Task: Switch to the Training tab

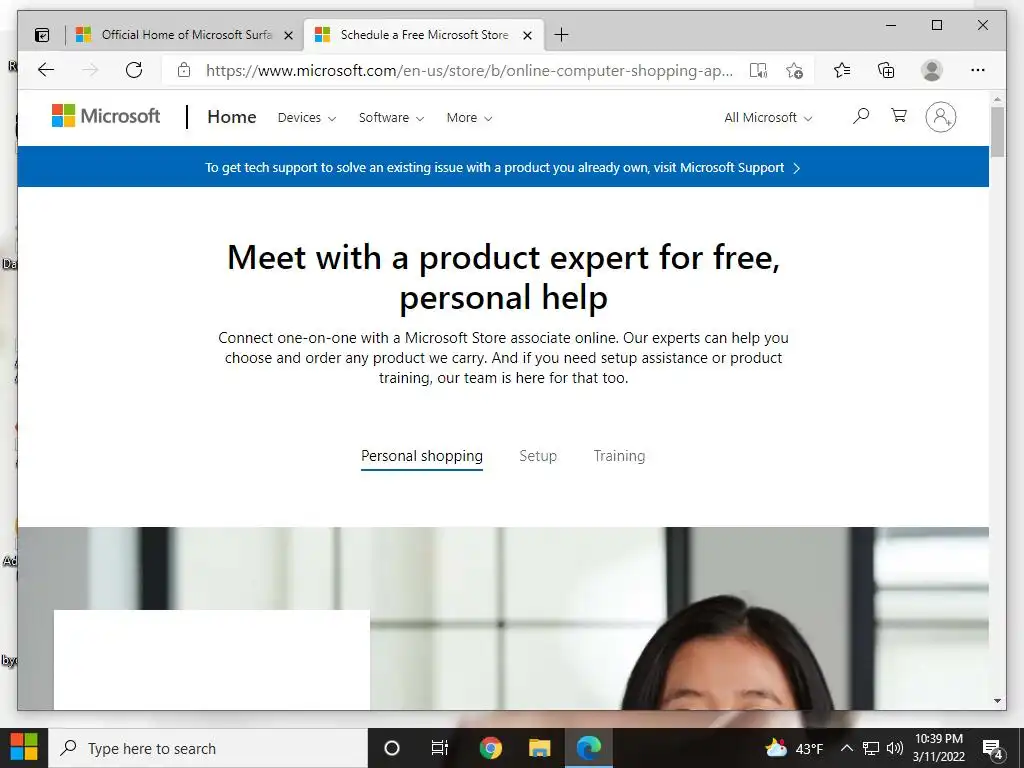Action: (x=619, y=456)
